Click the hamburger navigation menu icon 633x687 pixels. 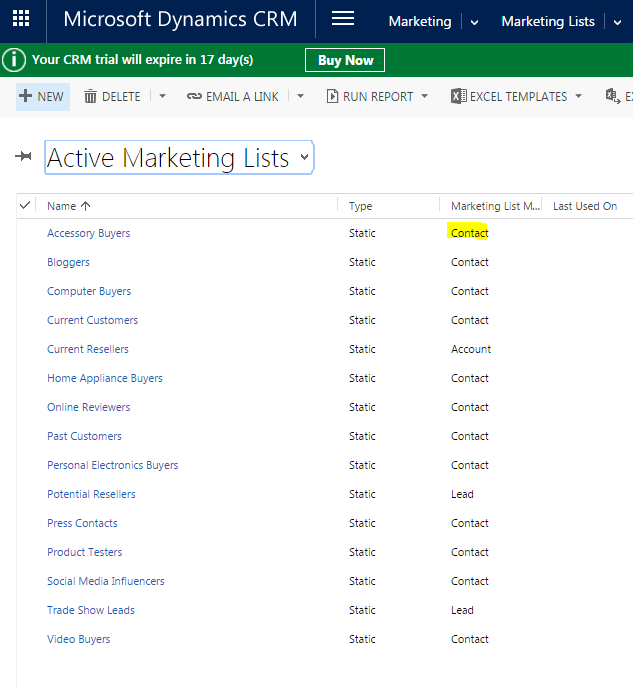tap(343, 20)
